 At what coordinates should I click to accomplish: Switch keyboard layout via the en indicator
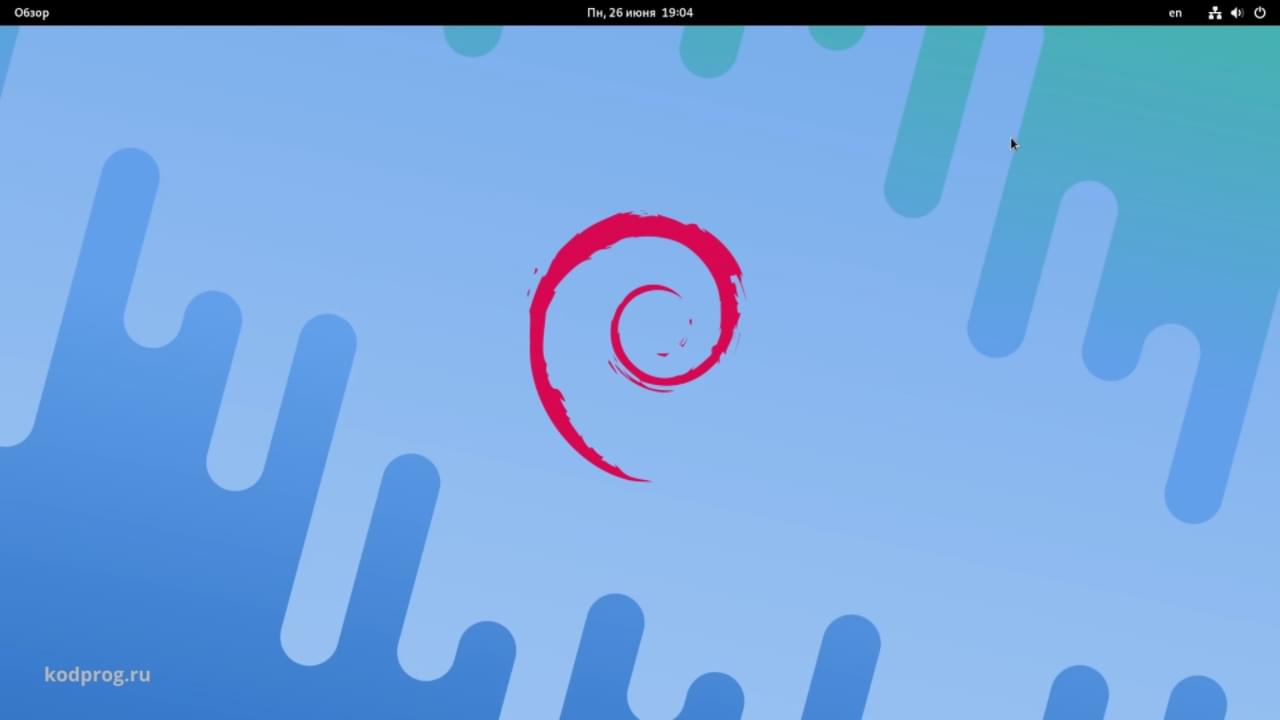[x=1175, y=13]
